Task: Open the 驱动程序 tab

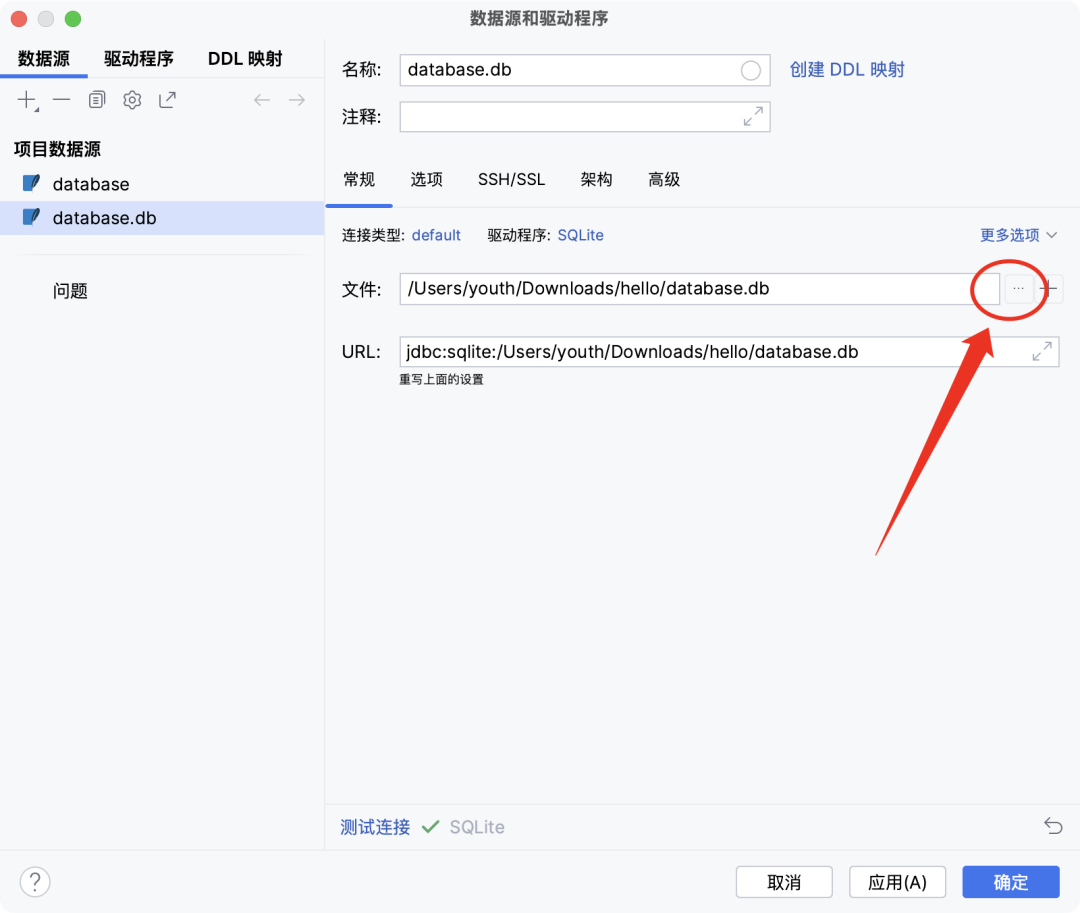Action: click(138, 58)
